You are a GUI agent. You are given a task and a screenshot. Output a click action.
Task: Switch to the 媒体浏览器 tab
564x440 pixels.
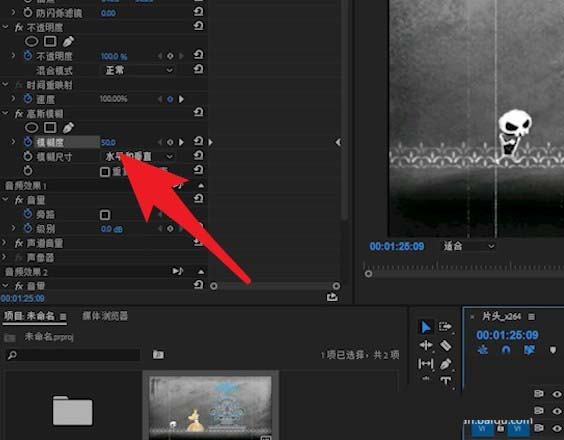[105, 316]
